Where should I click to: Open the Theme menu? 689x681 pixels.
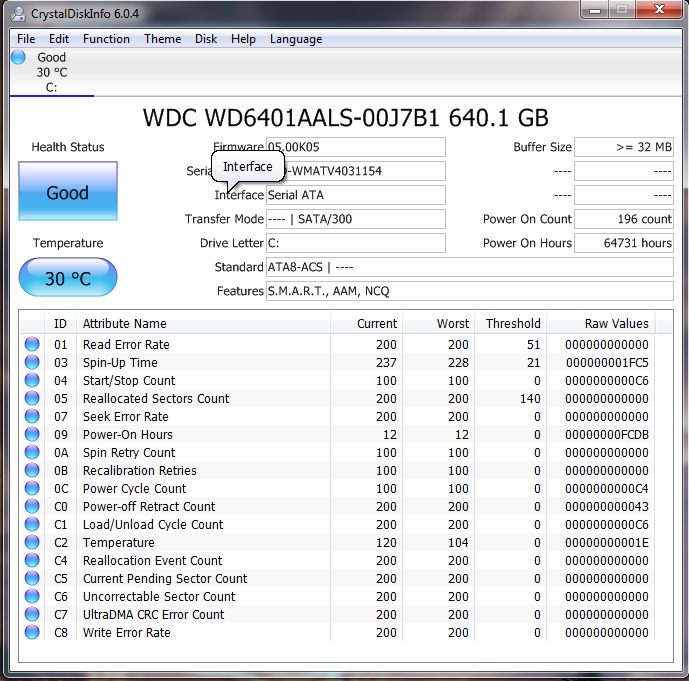click(162, 39)
